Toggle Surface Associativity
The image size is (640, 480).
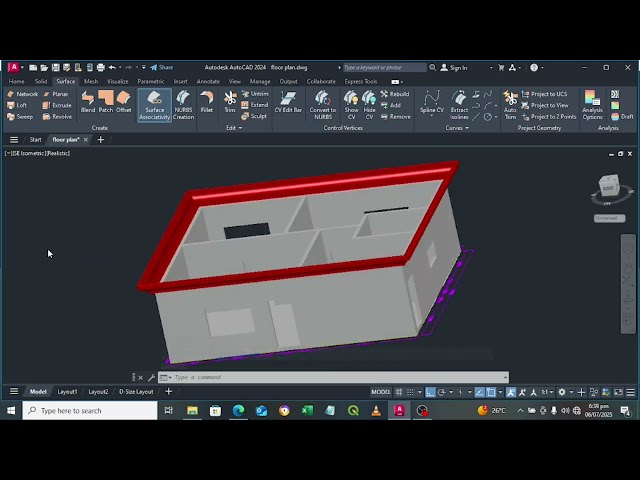(x=154, y=105)
